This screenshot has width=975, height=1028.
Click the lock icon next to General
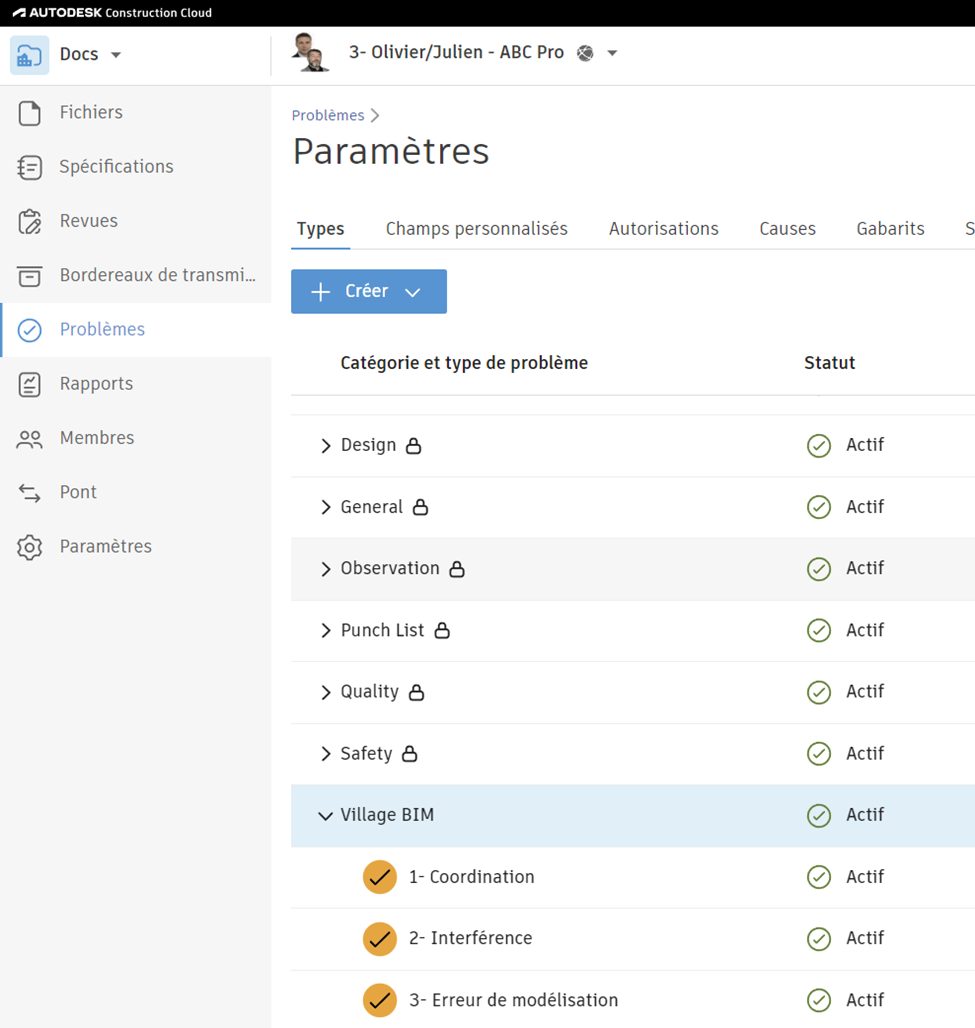(x=420, y=507)
